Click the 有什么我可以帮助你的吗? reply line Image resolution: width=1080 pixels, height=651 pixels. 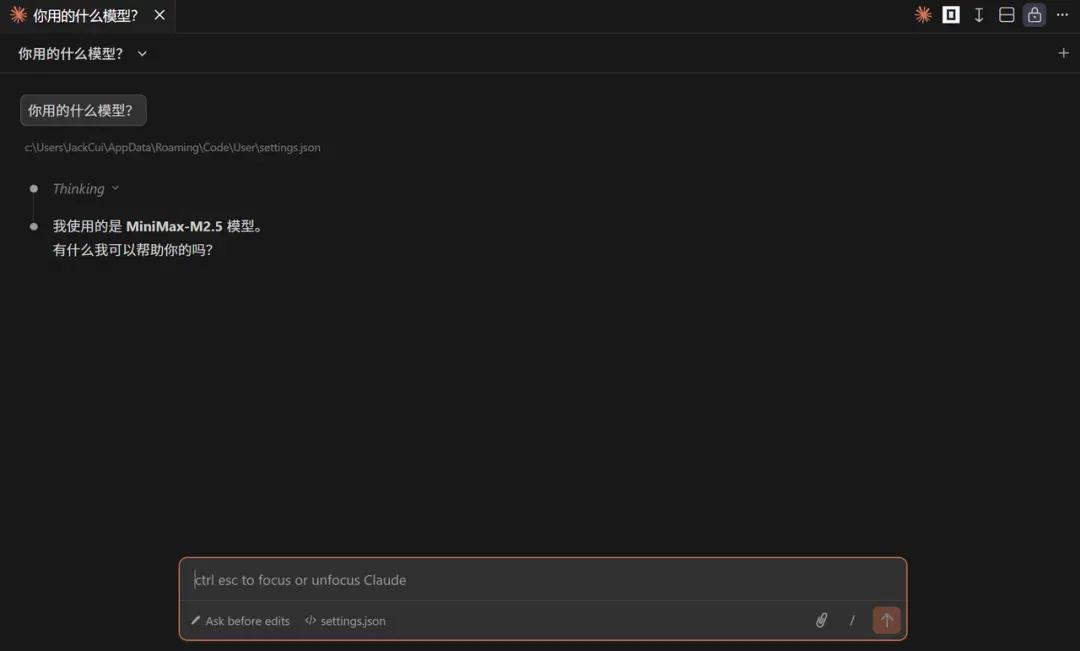(x=133, y=250)
